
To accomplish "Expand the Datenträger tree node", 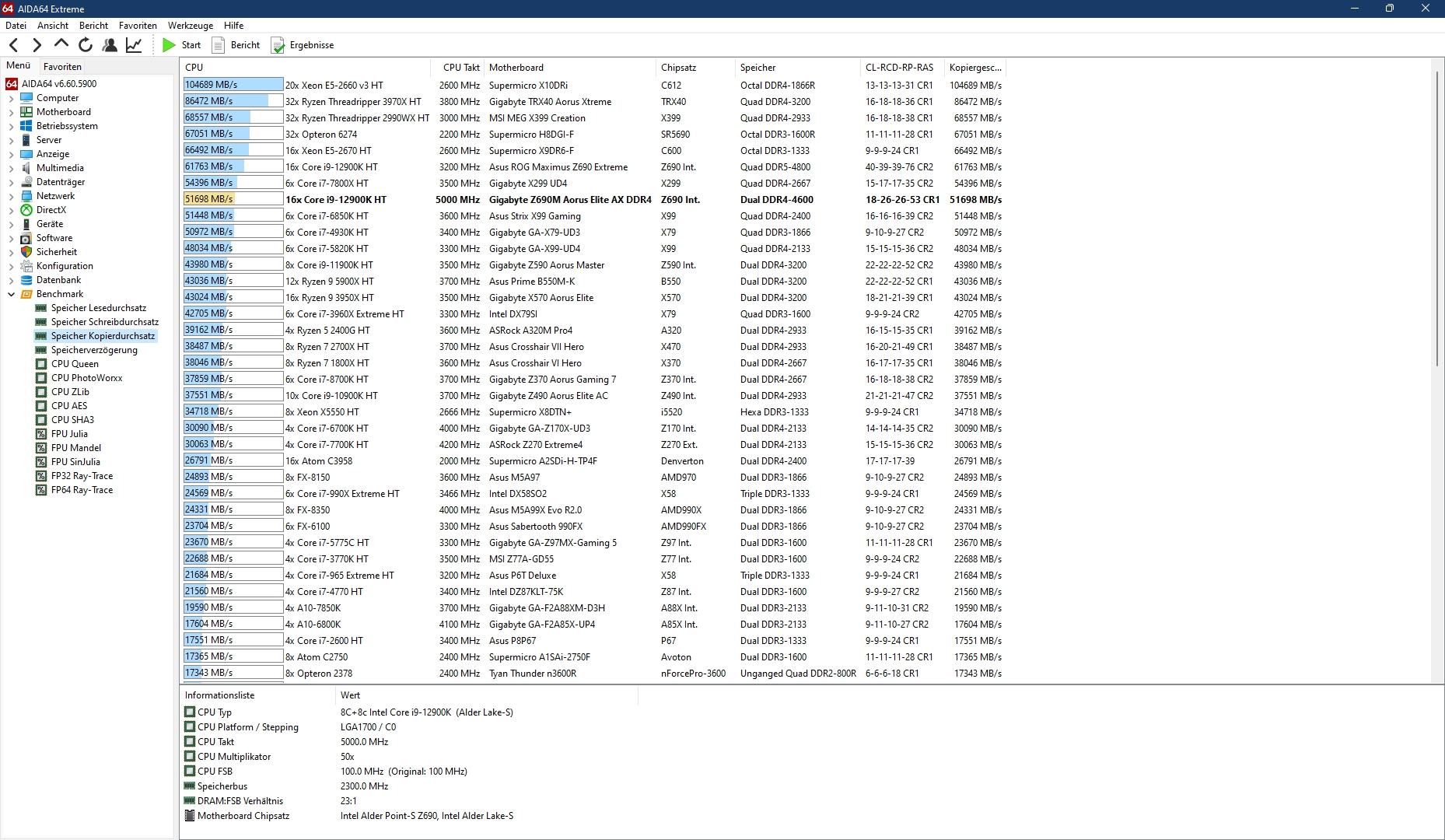I will pyautogui.click(x=11, y=182).
